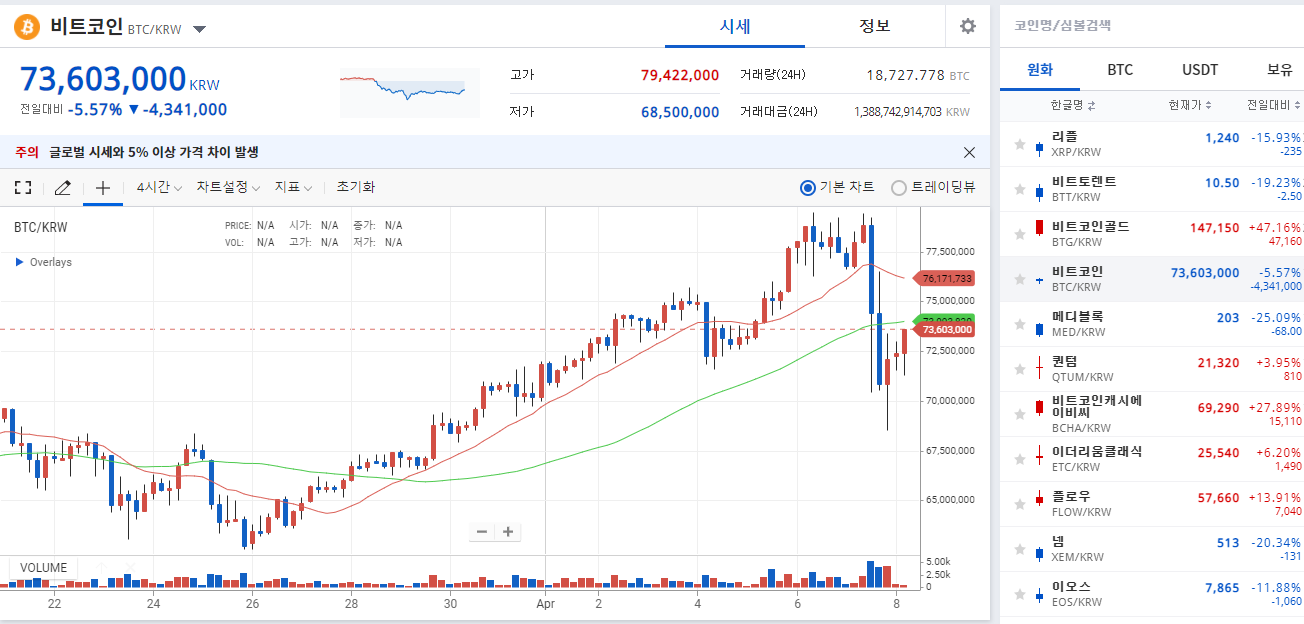Sort list by 한글명 column
The height and width of the screenshot is (624, 1304).
pyautogui.click(x=1073, y=105)
